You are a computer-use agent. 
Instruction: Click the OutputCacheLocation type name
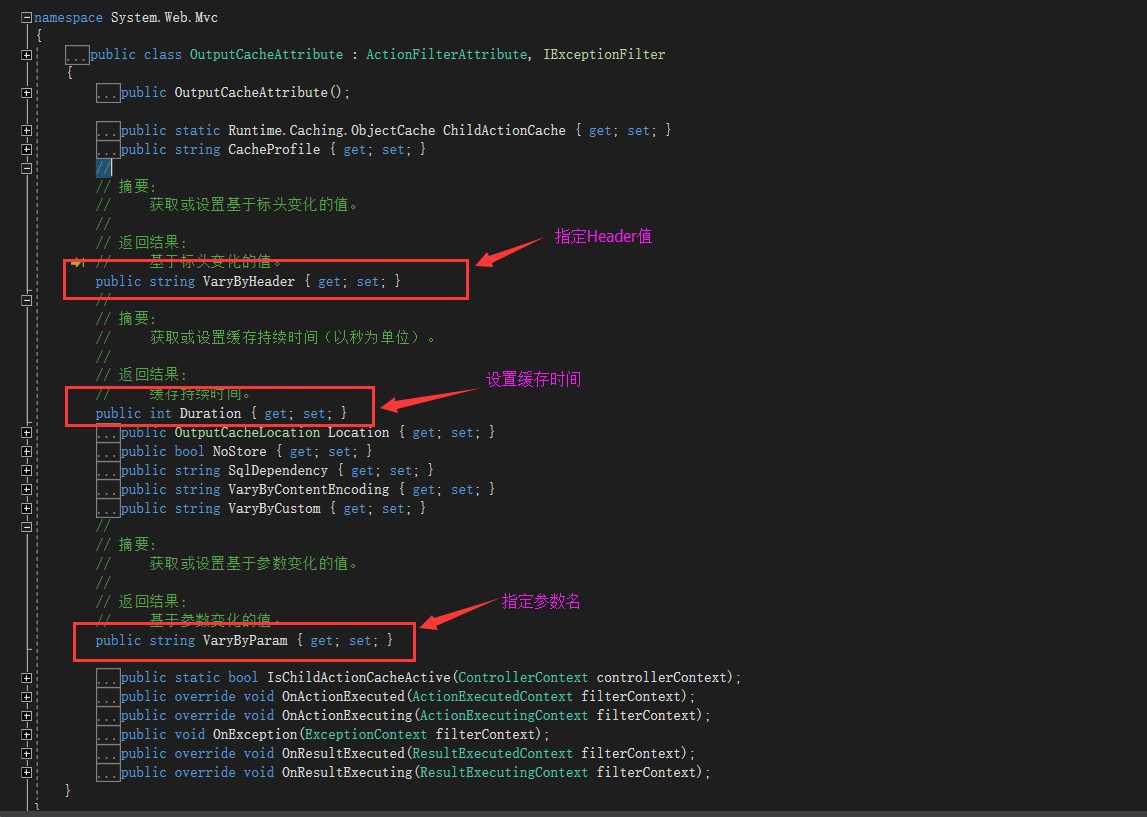(247, 433)
